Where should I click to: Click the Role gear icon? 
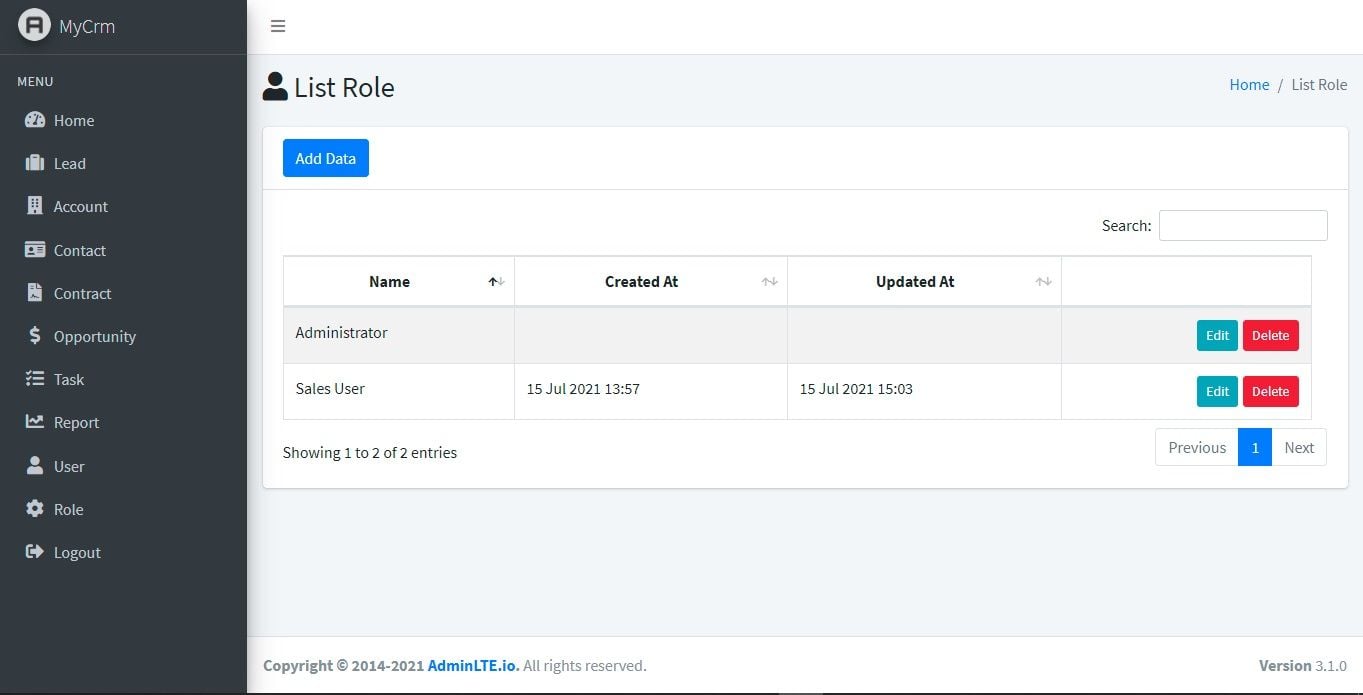pyautogui.click(x=35, y=509)
